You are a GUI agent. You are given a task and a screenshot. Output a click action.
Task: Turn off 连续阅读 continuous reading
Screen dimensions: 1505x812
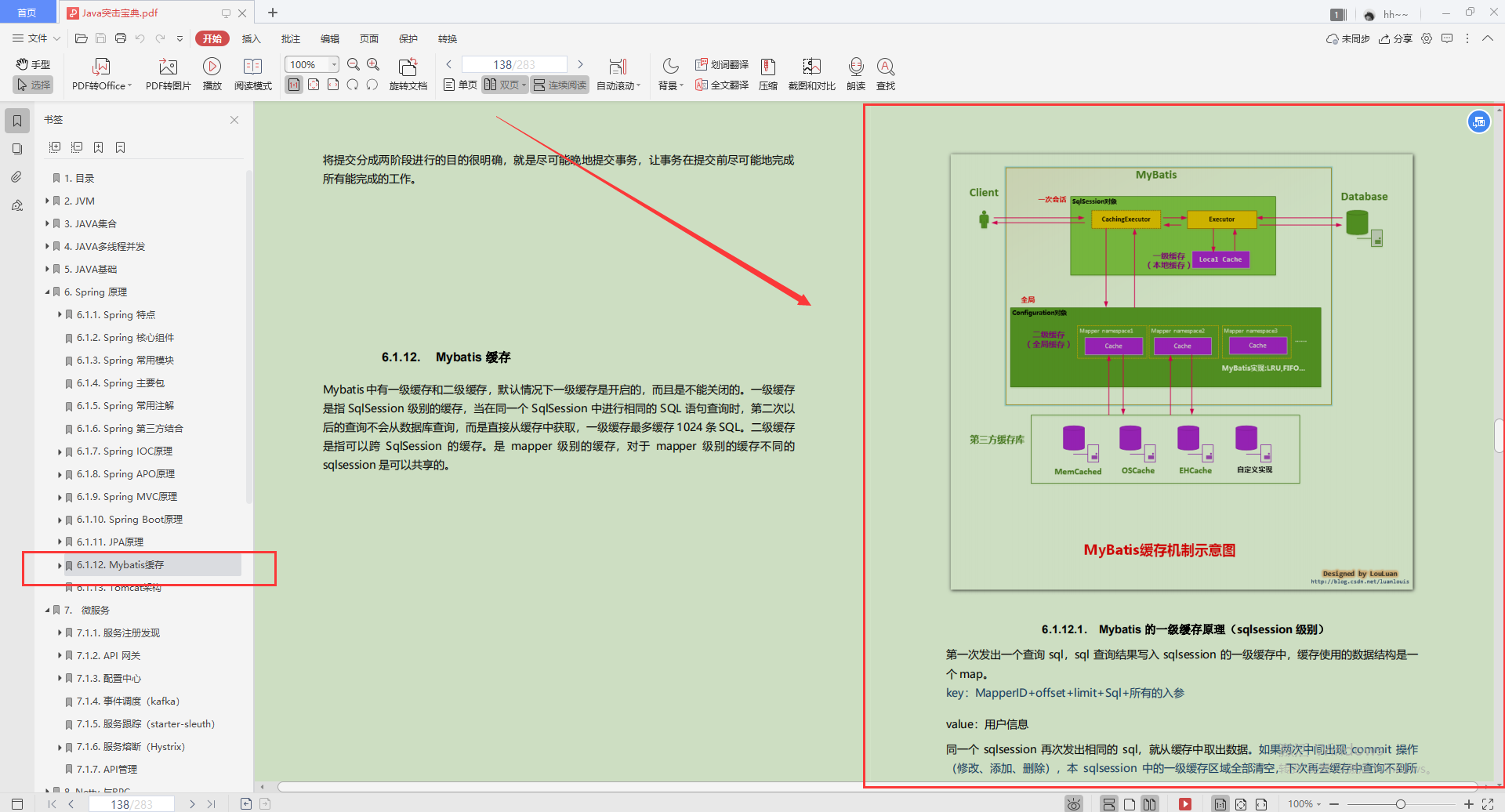pyautogui.click(x=560, y=85)
